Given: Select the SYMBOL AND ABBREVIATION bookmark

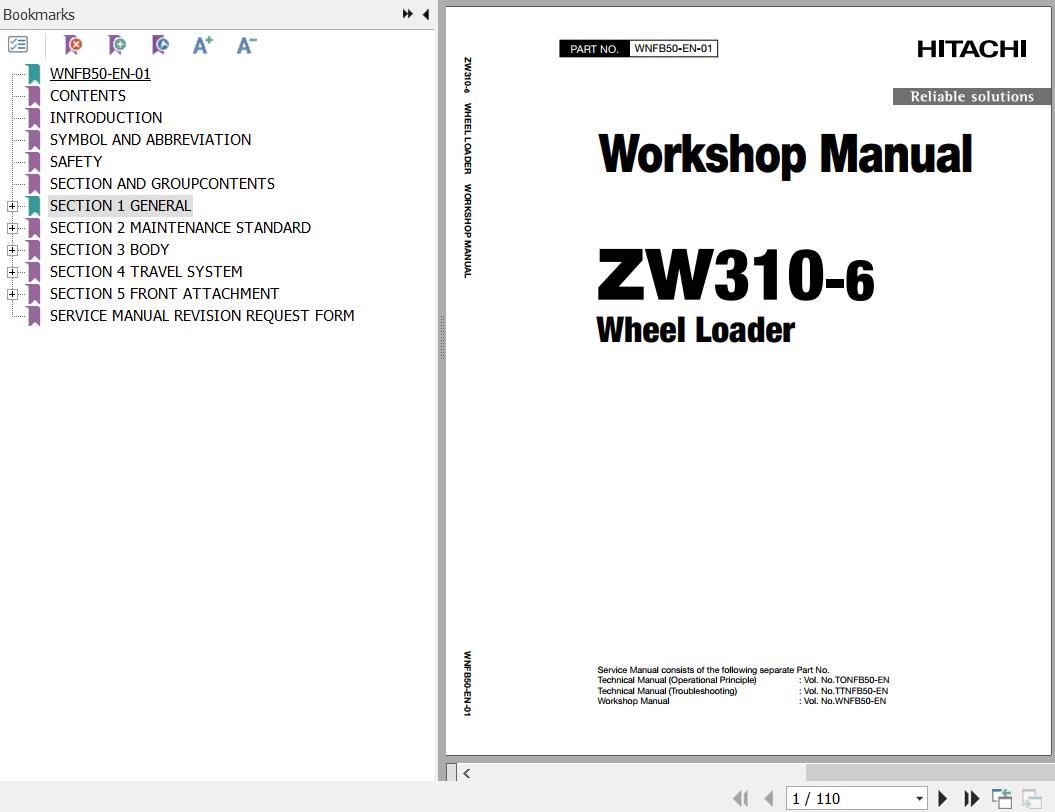Looking at the screenshot, I should click(150, 140).
